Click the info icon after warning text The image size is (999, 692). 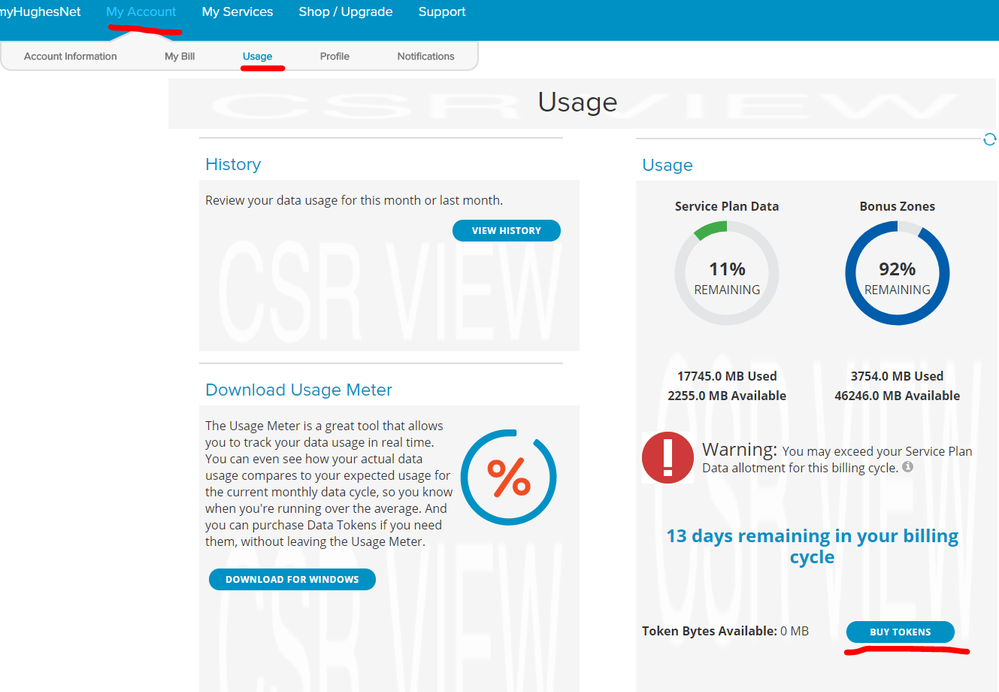908,467
